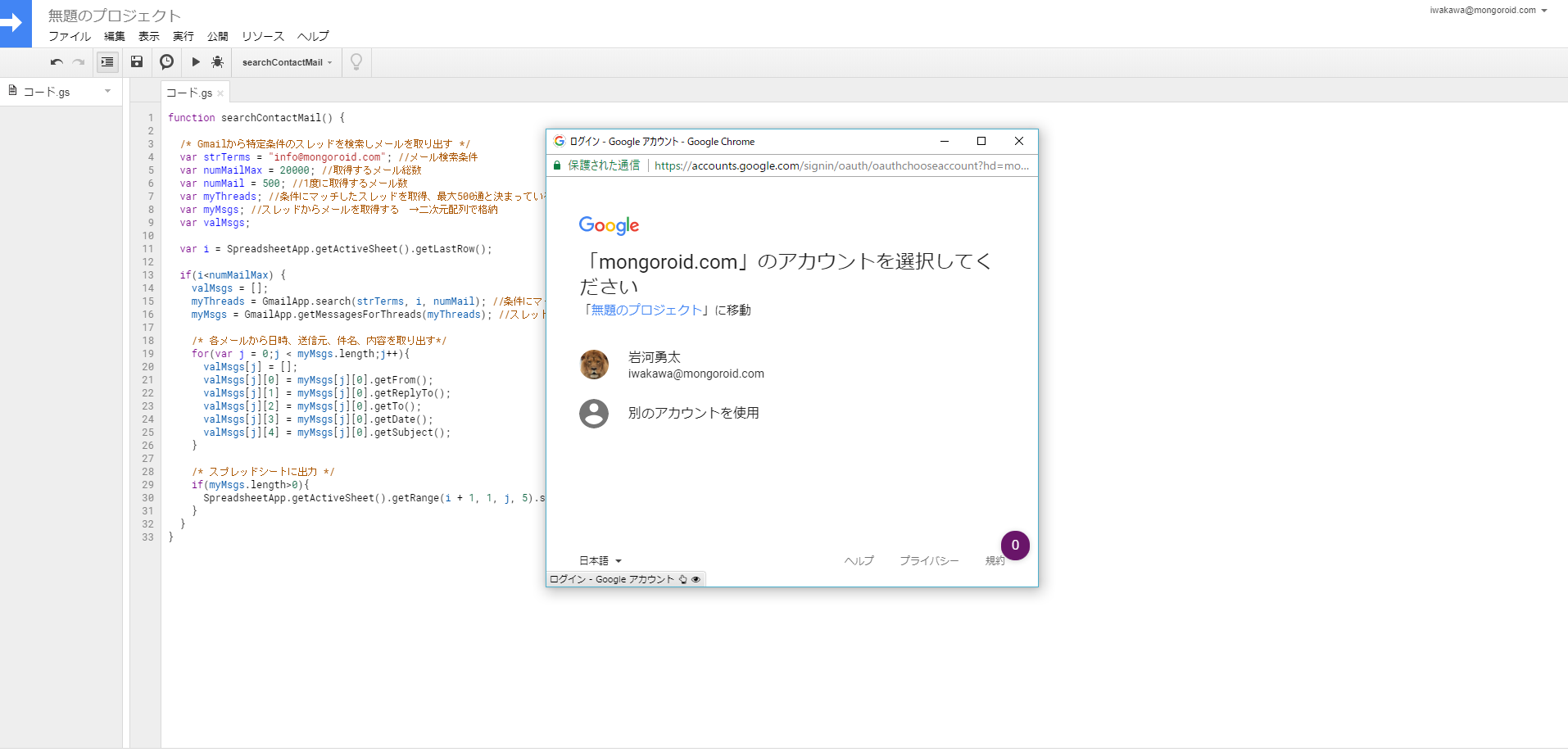This screenshot has height=752, width=1568.
Task: Debug the function with bug icon
Action: (217, 62)
